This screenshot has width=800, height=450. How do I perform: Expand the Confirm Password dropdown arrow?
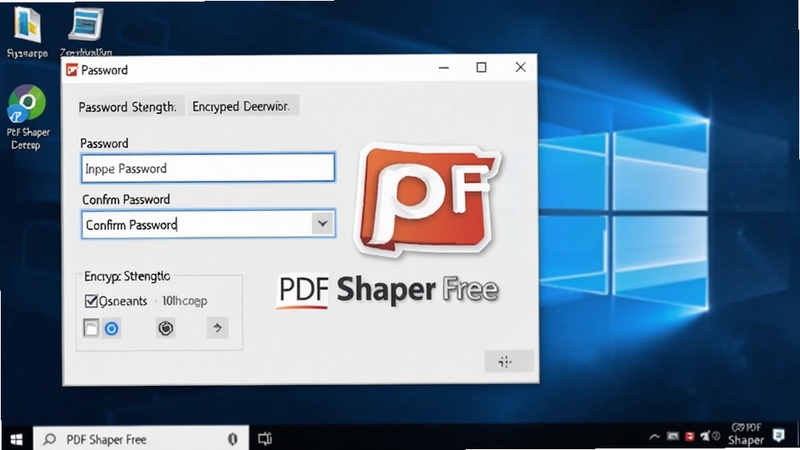322,223
